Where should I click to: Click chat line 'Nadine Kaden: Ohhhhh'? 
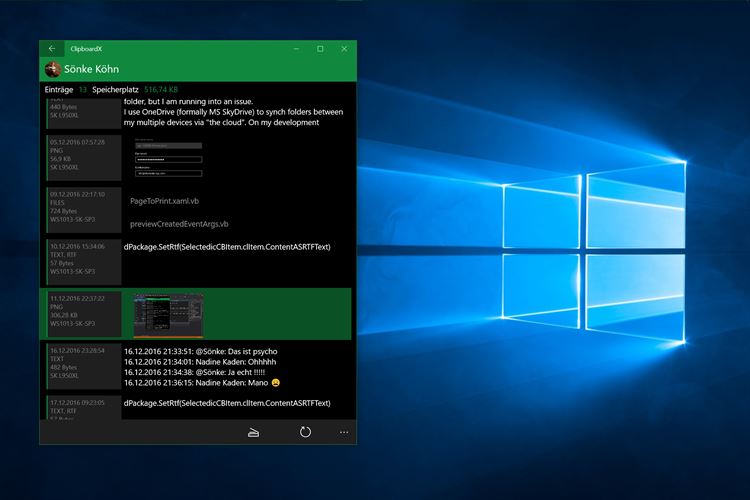[200, 362]
